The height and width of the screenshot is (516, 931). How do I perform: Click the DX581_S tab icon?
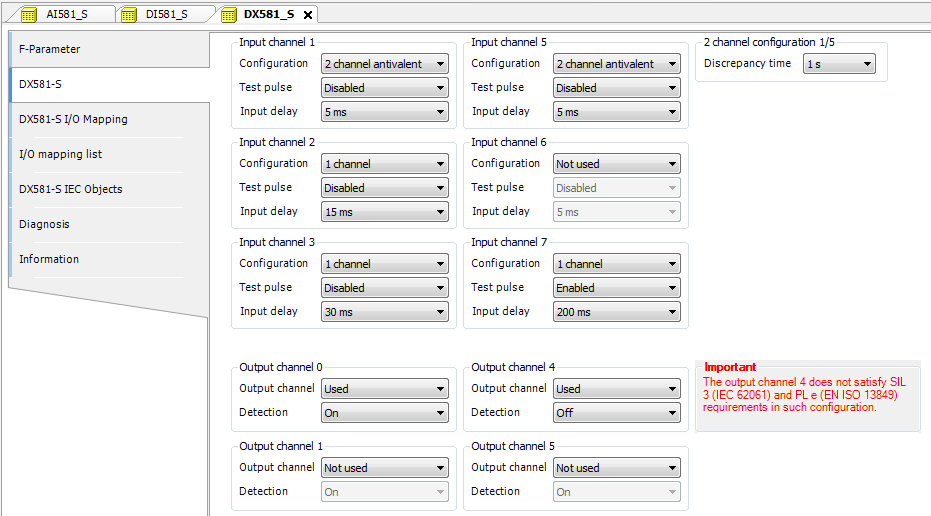click(x=228, y=14)
